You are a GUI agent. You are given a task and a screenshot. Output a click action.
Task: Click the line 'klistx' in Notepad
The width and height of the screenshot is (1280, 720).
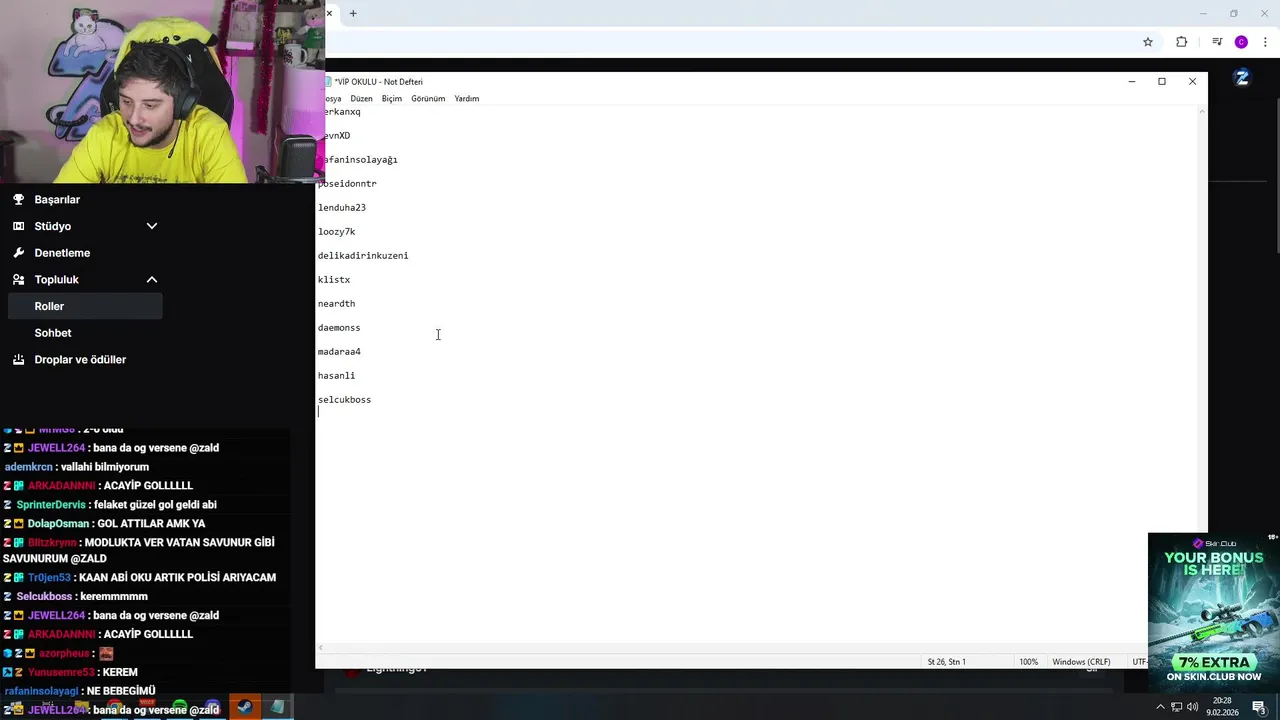coord(334,280)
